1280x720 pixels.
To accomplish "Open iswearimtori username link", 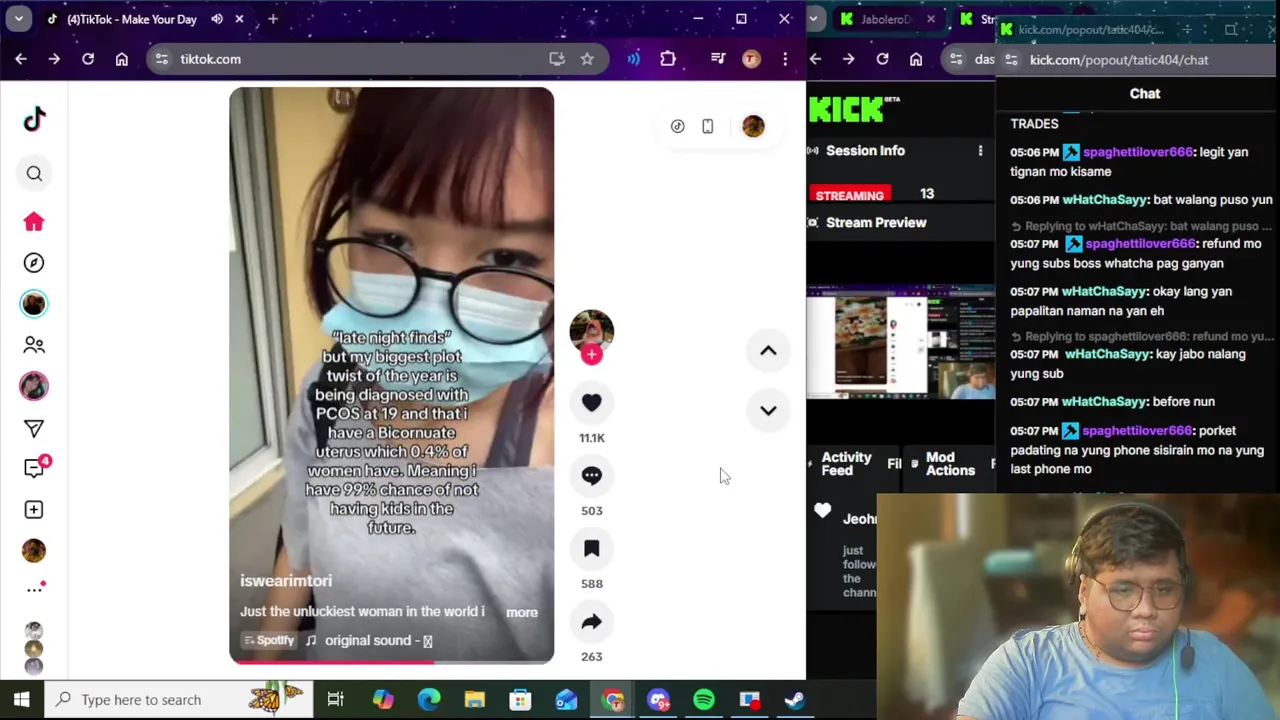I will tap(286, 581).
